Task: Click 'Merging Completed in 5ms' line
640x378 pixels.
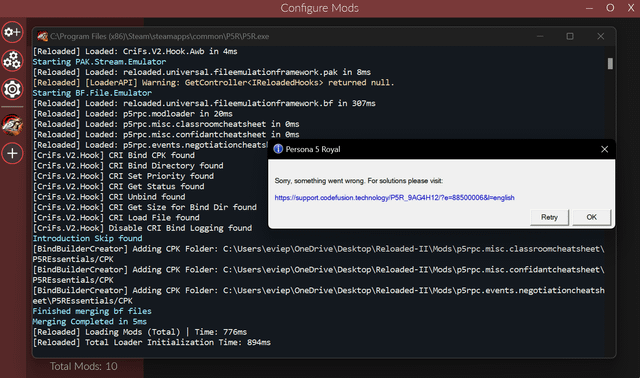Action: click(89, 321)
